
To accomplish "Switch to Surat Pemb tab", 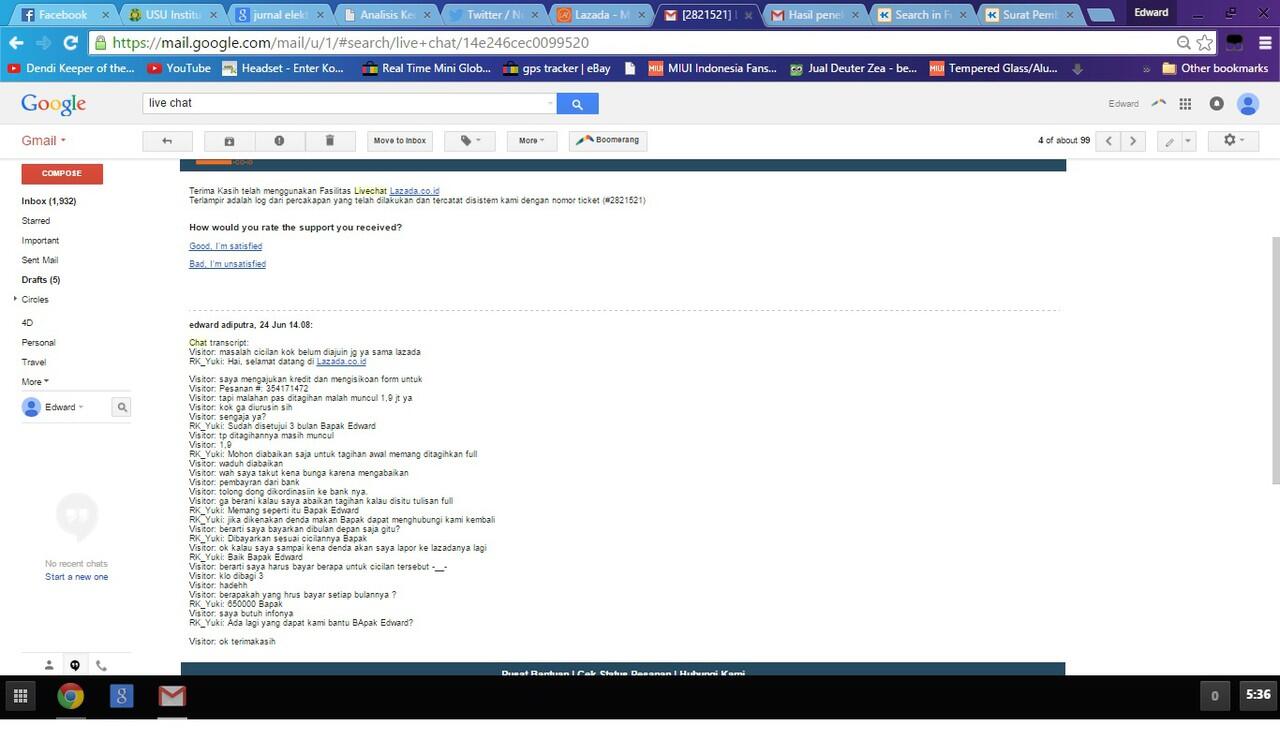I will [x=1030, y=15].
